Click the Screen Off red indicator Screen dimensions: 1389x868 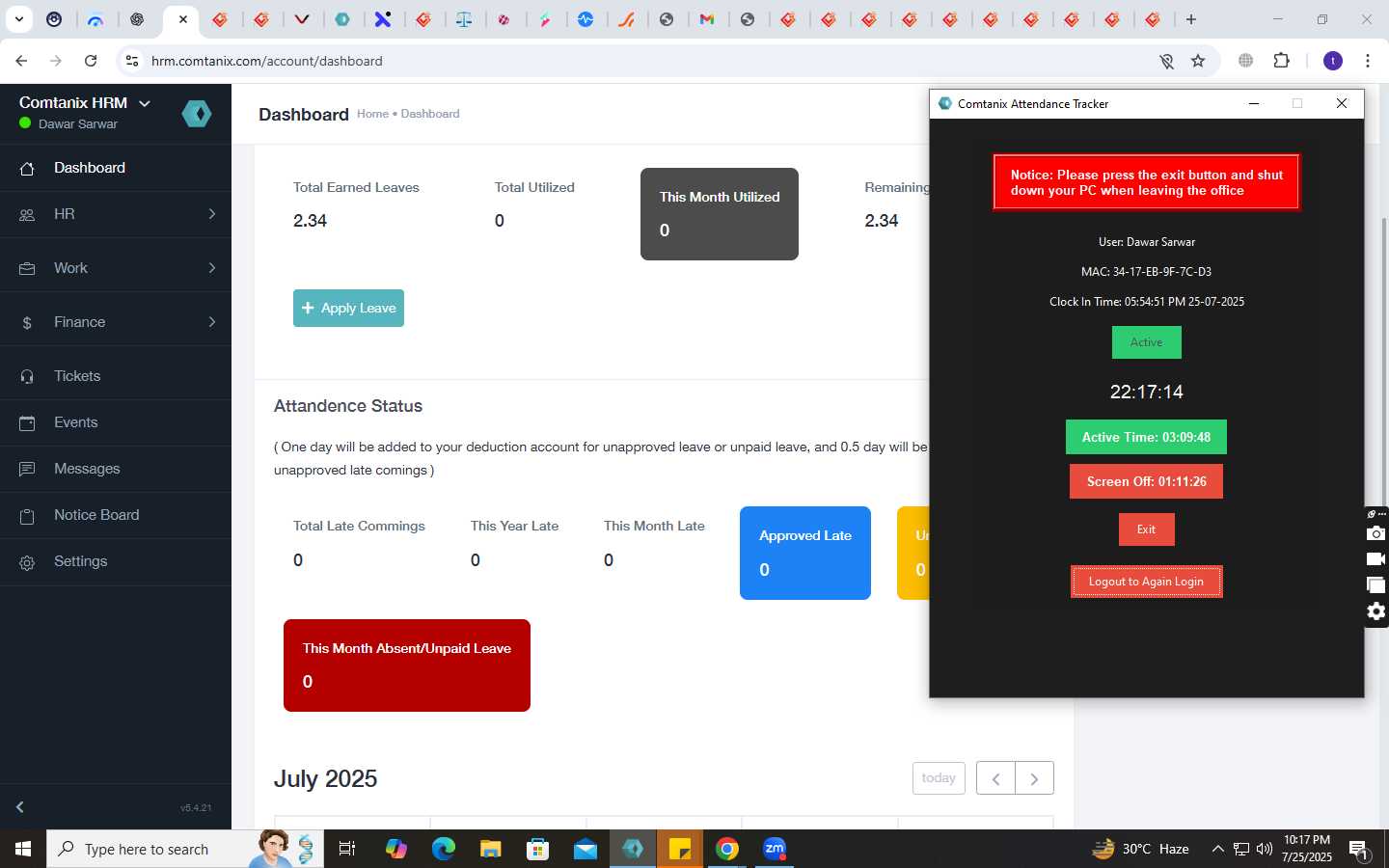coord(1146,481)
